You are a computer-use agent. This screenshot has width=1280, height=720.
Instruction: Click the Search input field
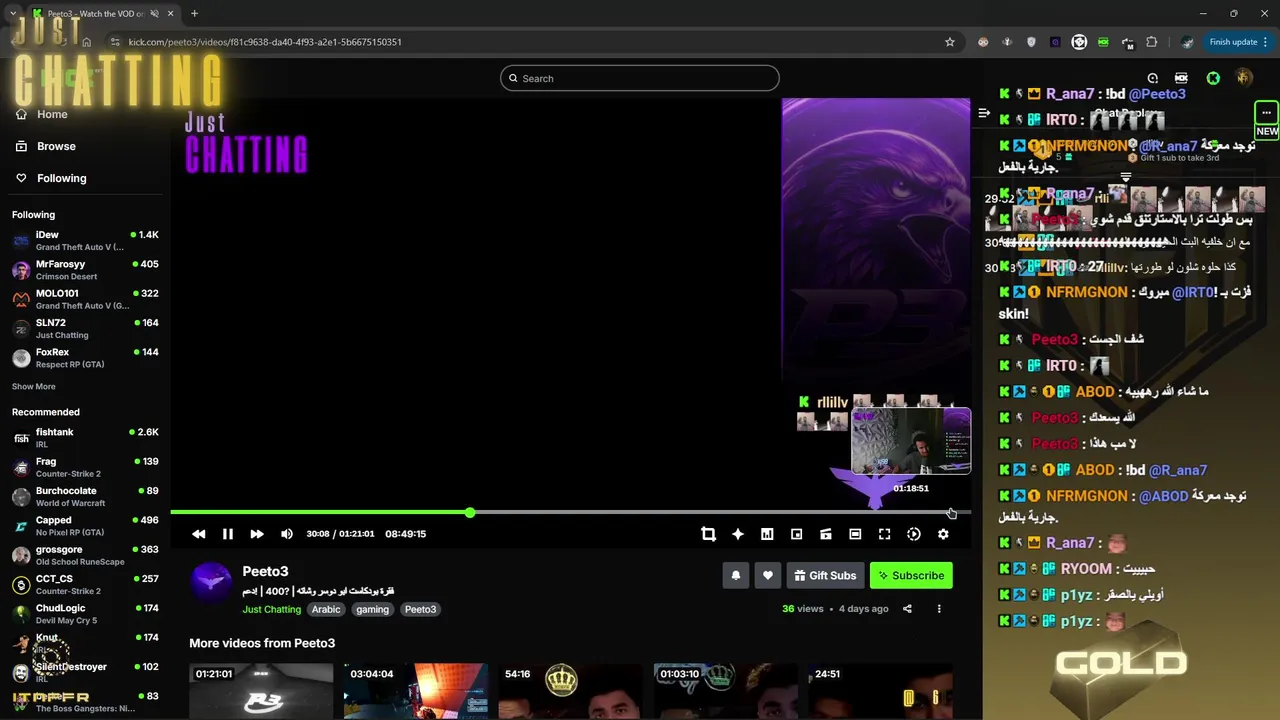(640, 78)
